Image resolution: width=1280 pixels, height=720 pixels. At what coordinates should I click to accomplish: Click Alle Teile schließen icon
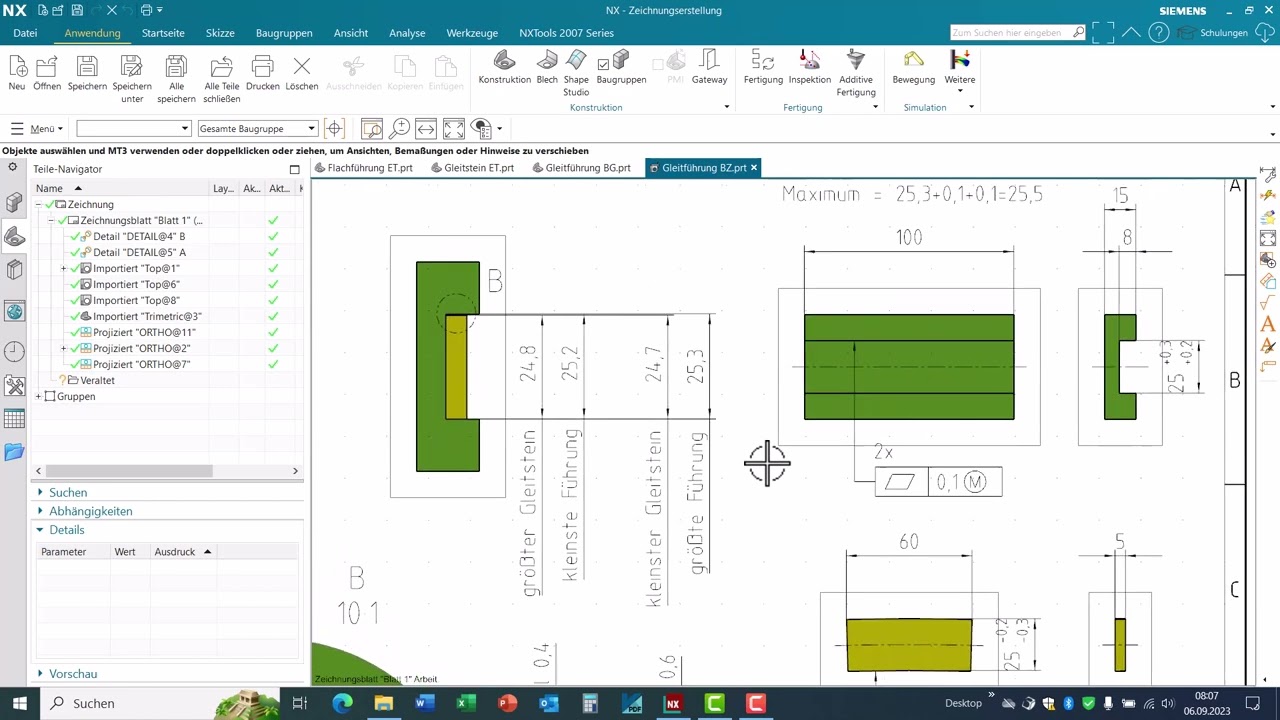pos(221,66)
